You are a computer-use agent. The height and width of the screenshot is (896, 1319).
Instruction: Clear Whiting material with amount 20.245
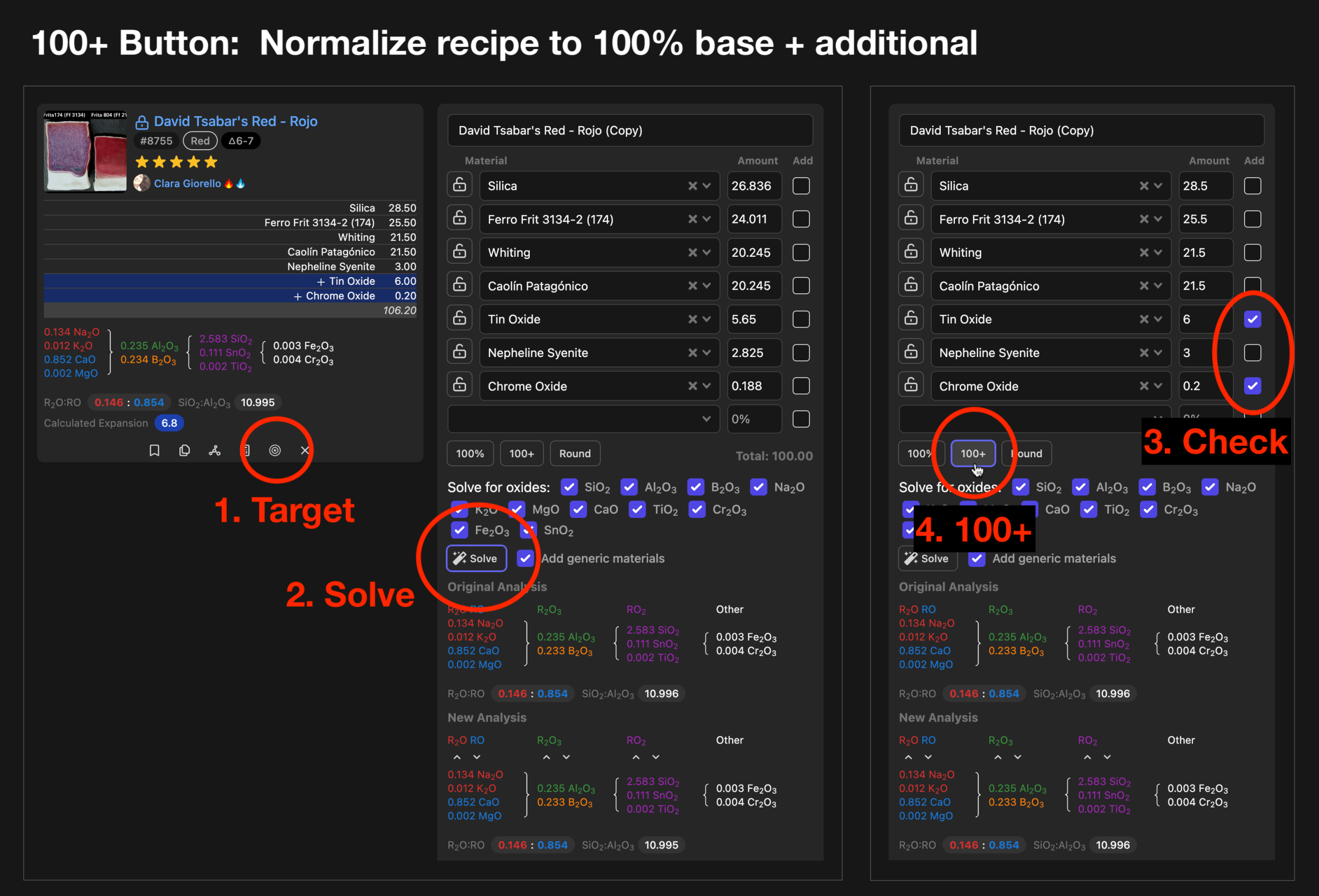pyautogui.click(x=692, y=253)
